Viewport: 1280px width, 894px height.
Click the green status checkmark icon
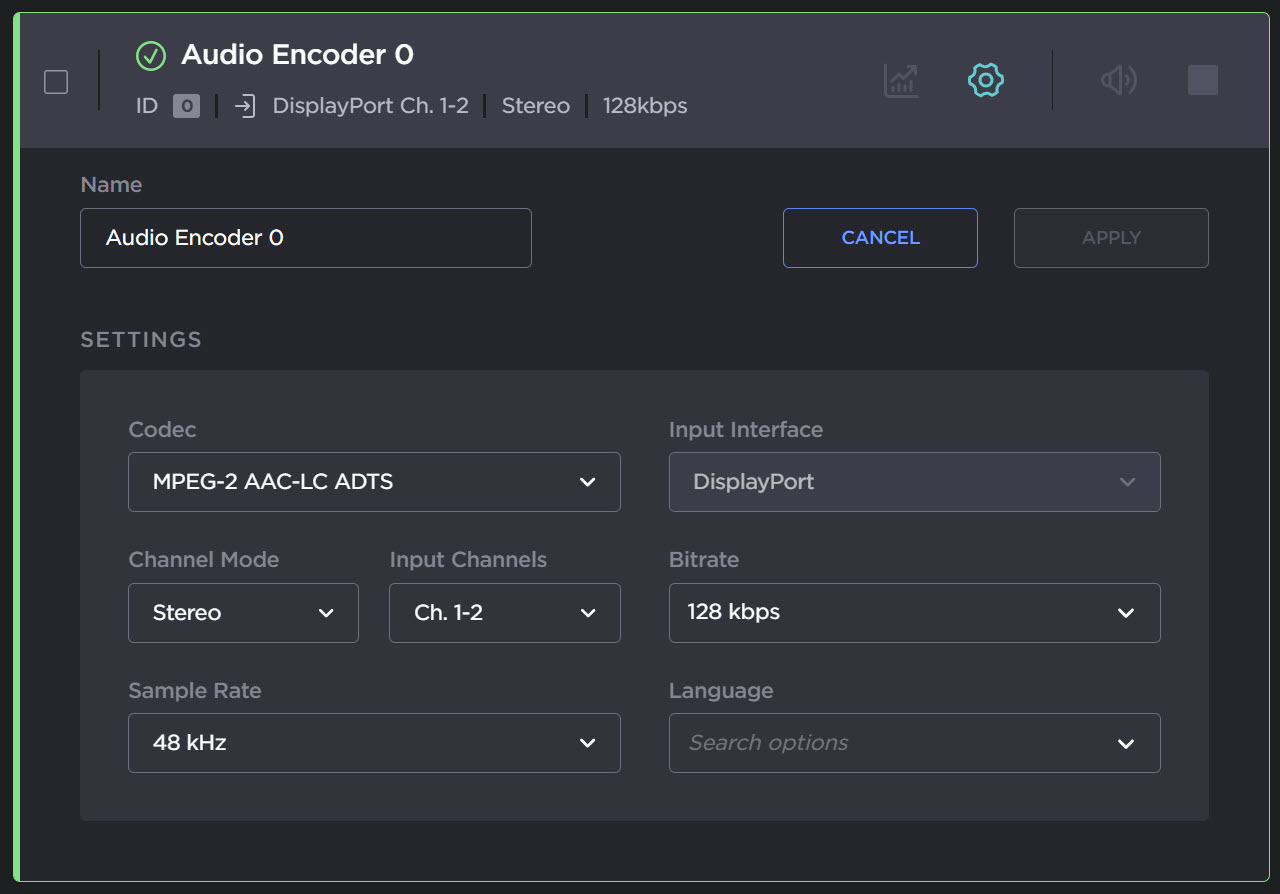click(x=151, y=56)
